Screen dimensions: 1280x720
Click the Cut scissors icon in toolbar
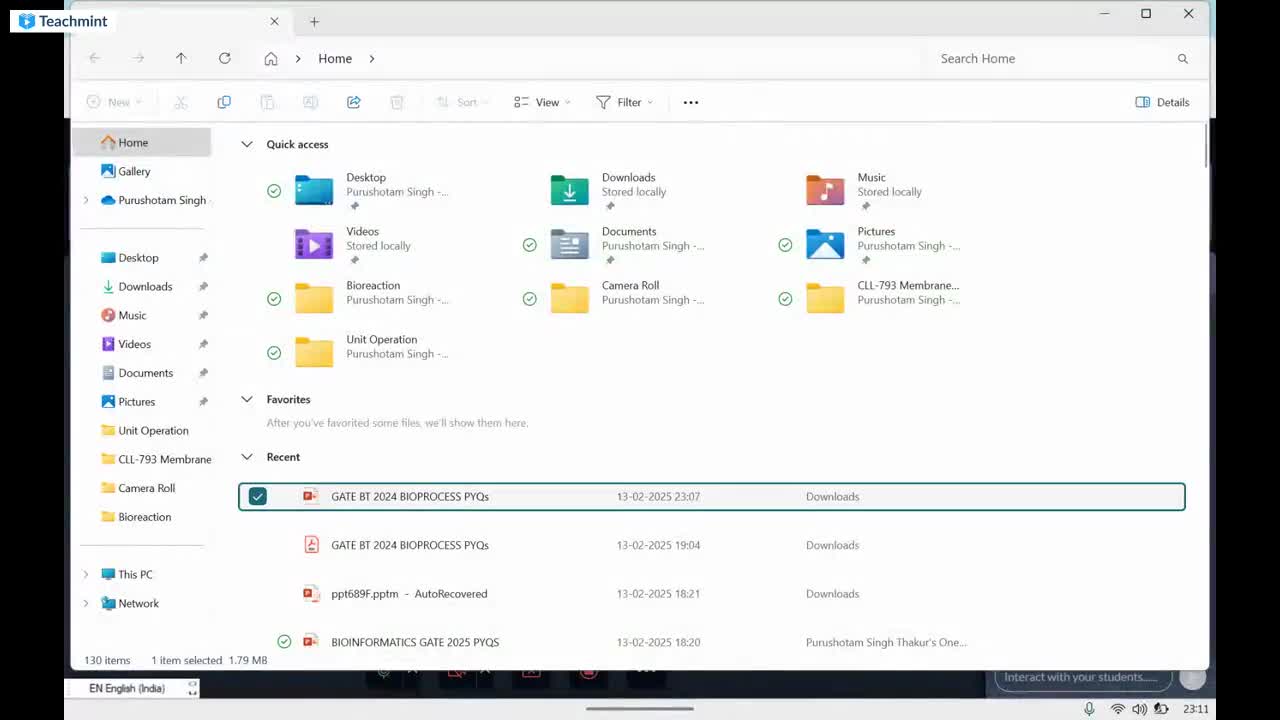point(181,102)
